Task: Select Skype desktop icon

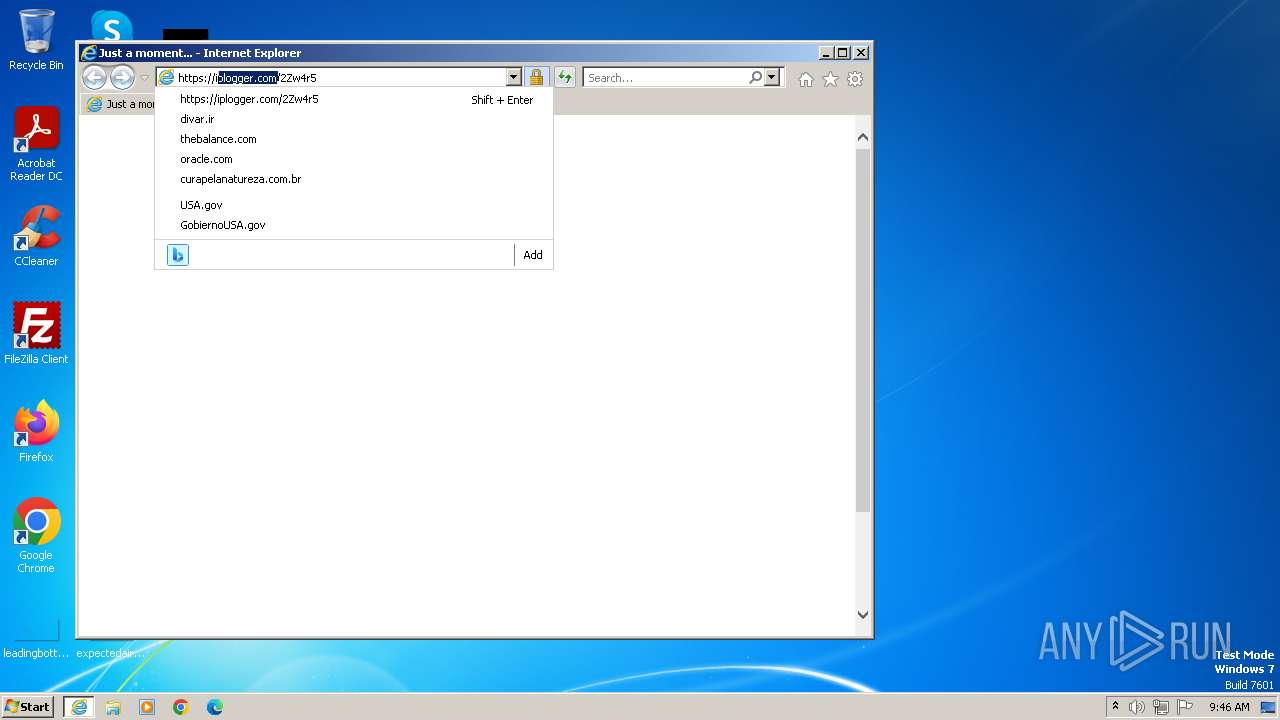Action: click(111, 26)
